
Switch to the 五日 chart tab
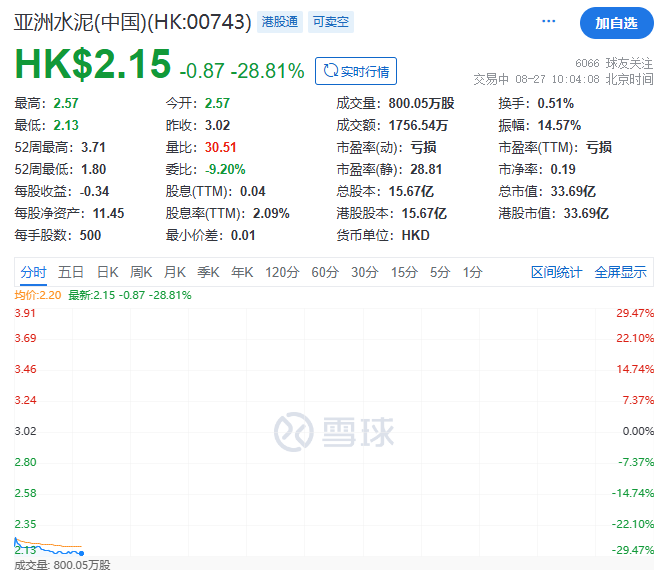click(x=71, y=272)
